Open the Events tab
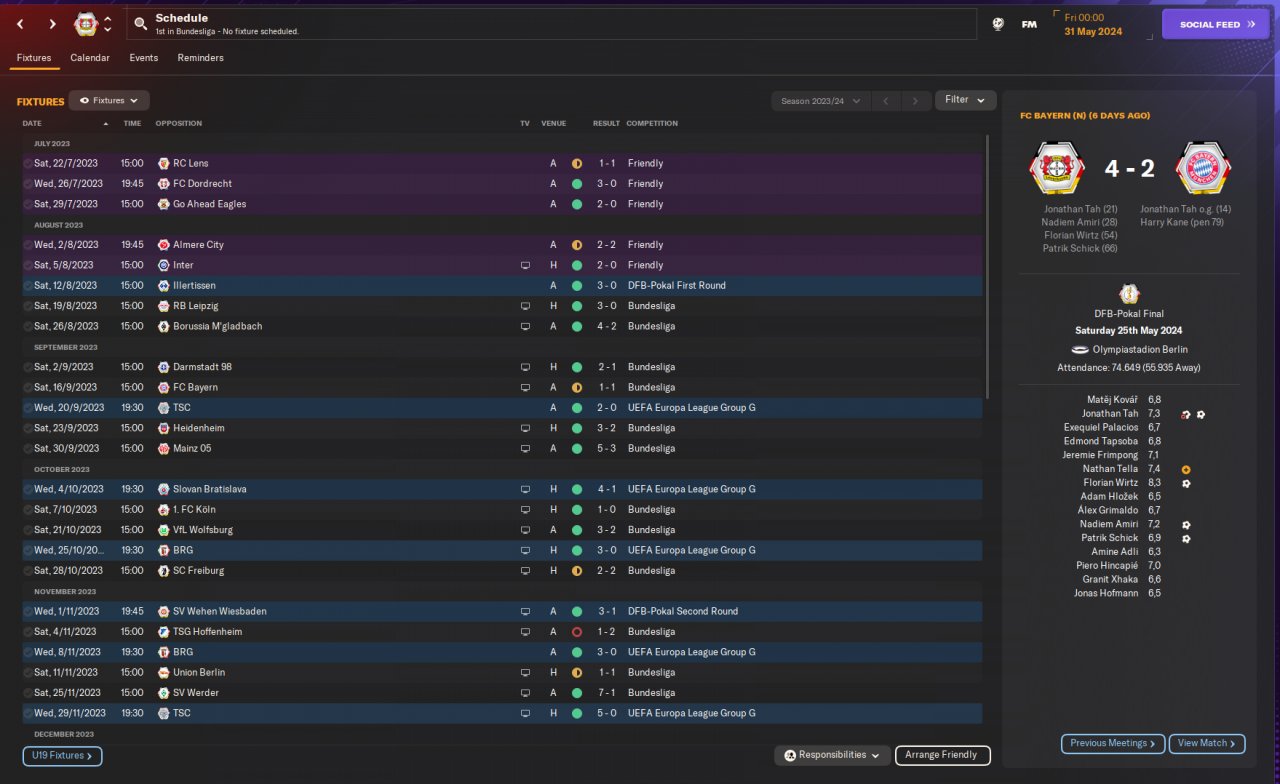This screenshot has width=1280, height=784. [144, 58]
